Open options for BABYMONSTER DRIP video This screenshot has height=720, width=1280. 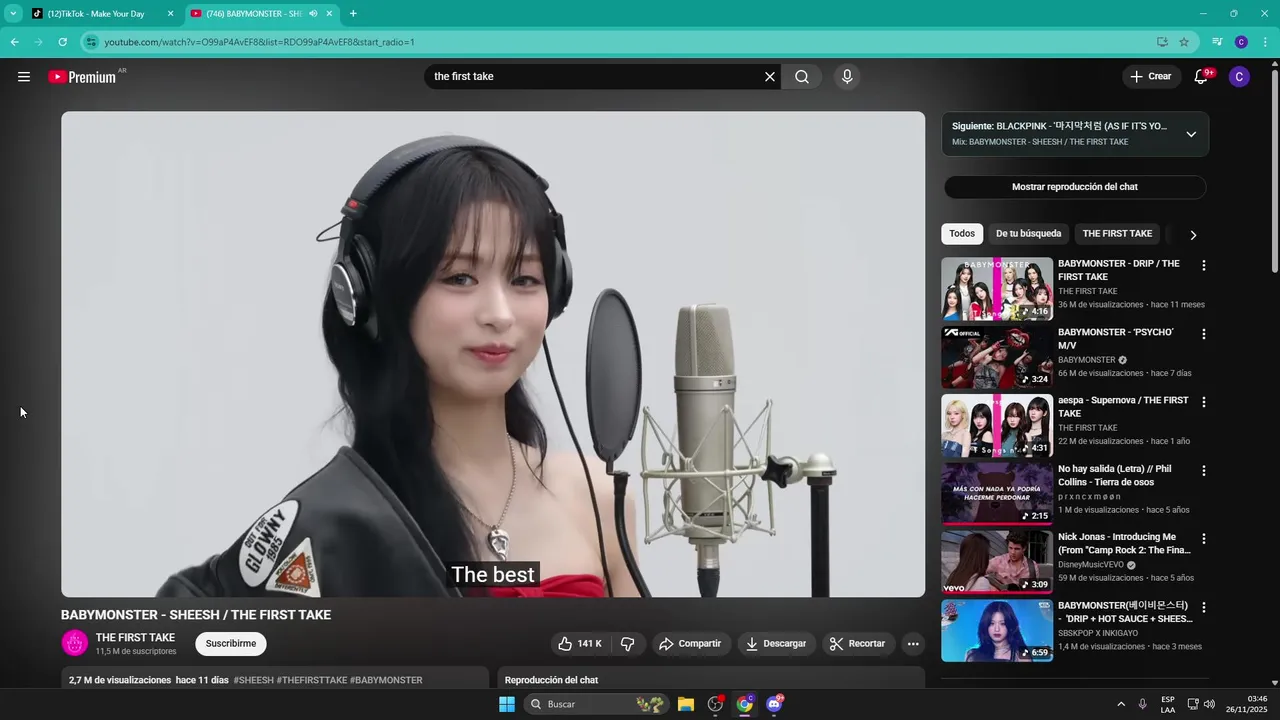(1204, 266)
